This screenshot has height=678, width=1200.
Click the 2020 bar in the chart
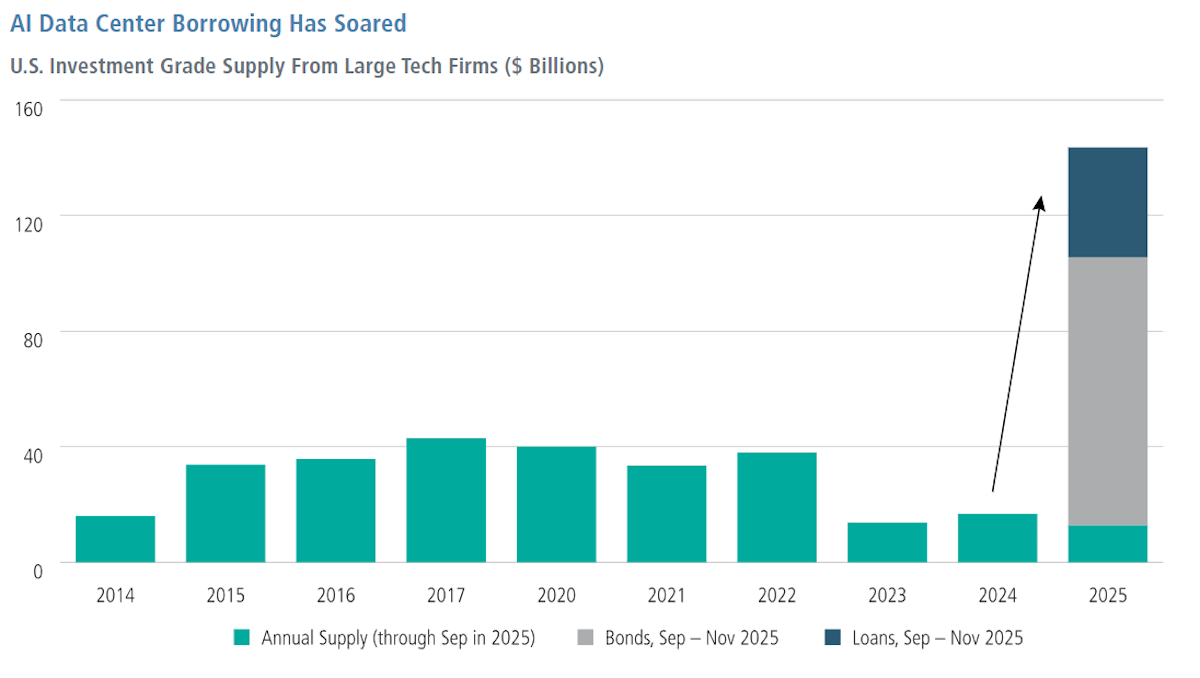point(556,504)
